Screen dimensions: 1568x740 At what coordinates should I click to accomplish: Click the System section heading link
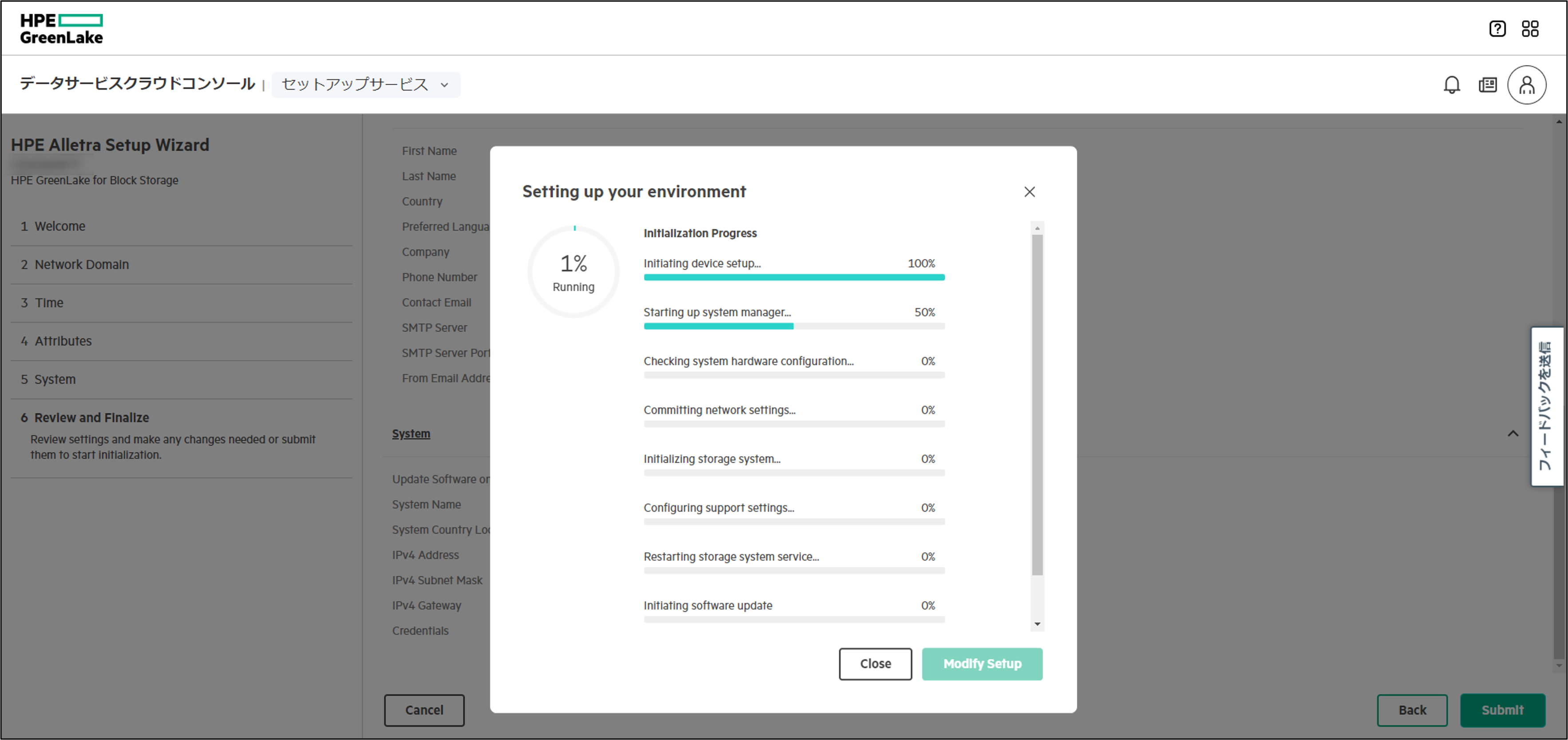[x=411, y=433]
